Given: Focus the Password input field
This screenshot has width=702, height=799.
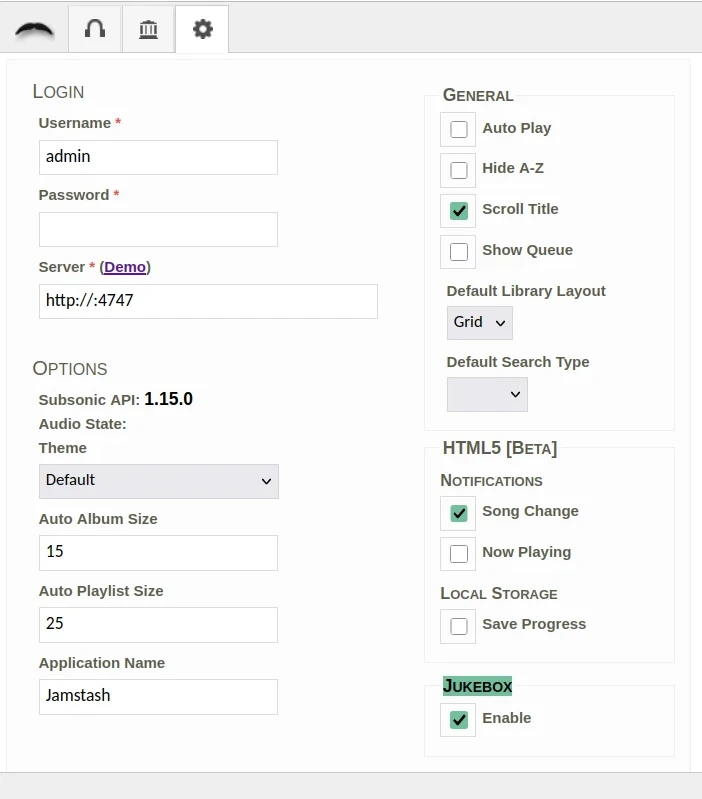Looking at the screenshot, I should 158,229.
